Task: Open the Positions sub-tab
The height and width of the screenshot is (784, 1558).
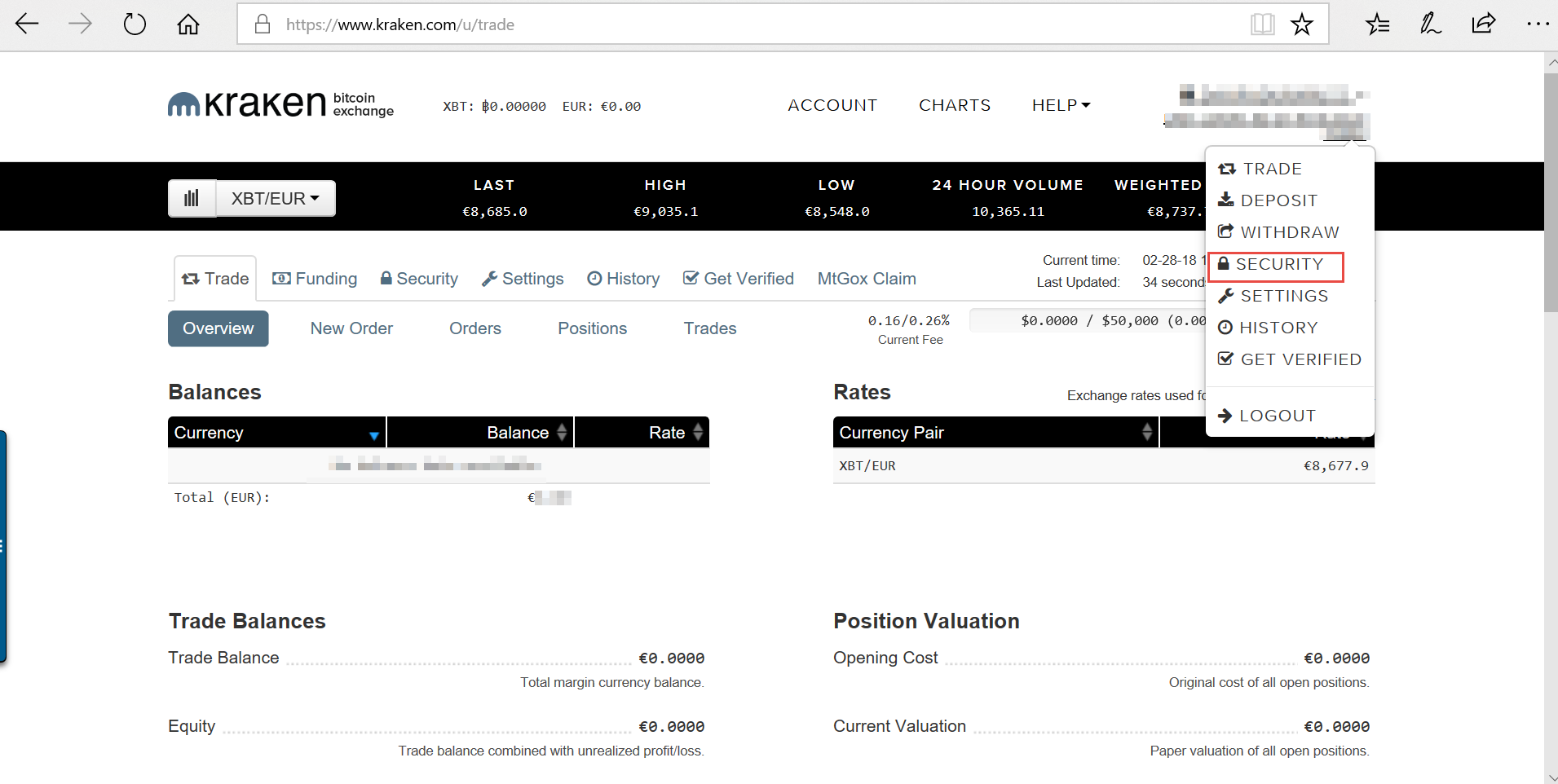Action: [x=593, y=328]
